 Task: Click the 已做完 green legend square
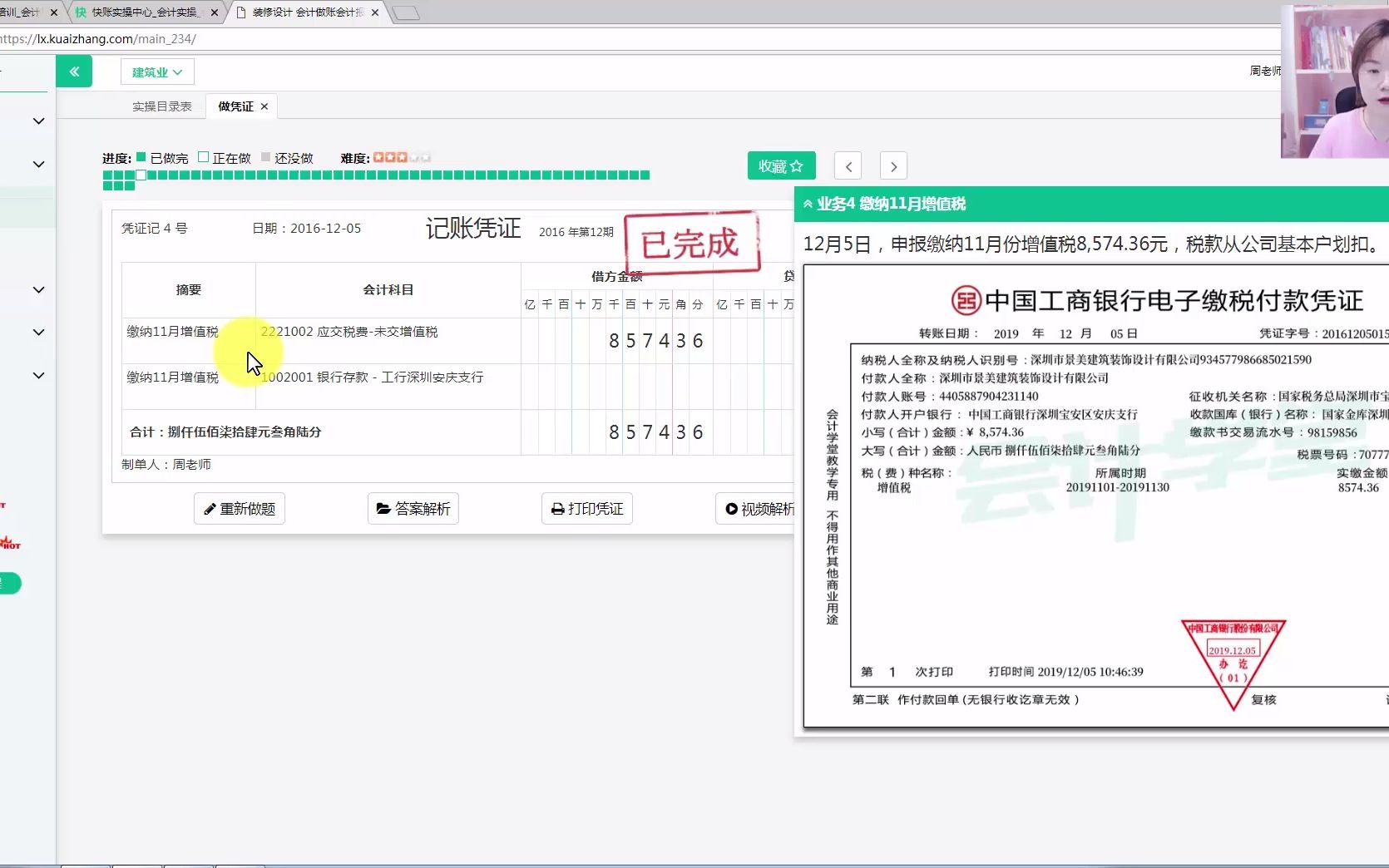coord(141,157)
